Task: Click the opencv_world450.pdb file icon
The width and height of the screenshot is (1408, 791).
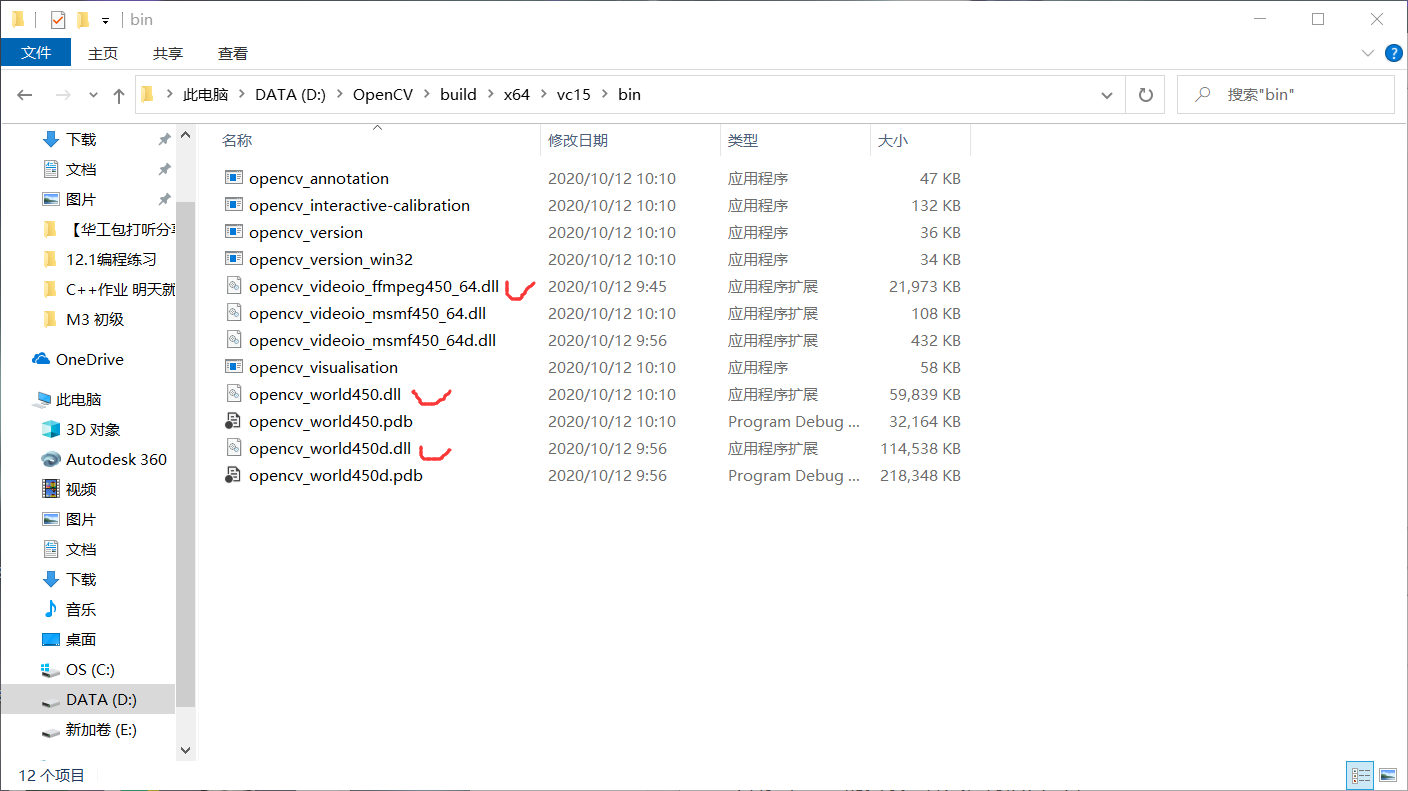Action: coord(234,421)
